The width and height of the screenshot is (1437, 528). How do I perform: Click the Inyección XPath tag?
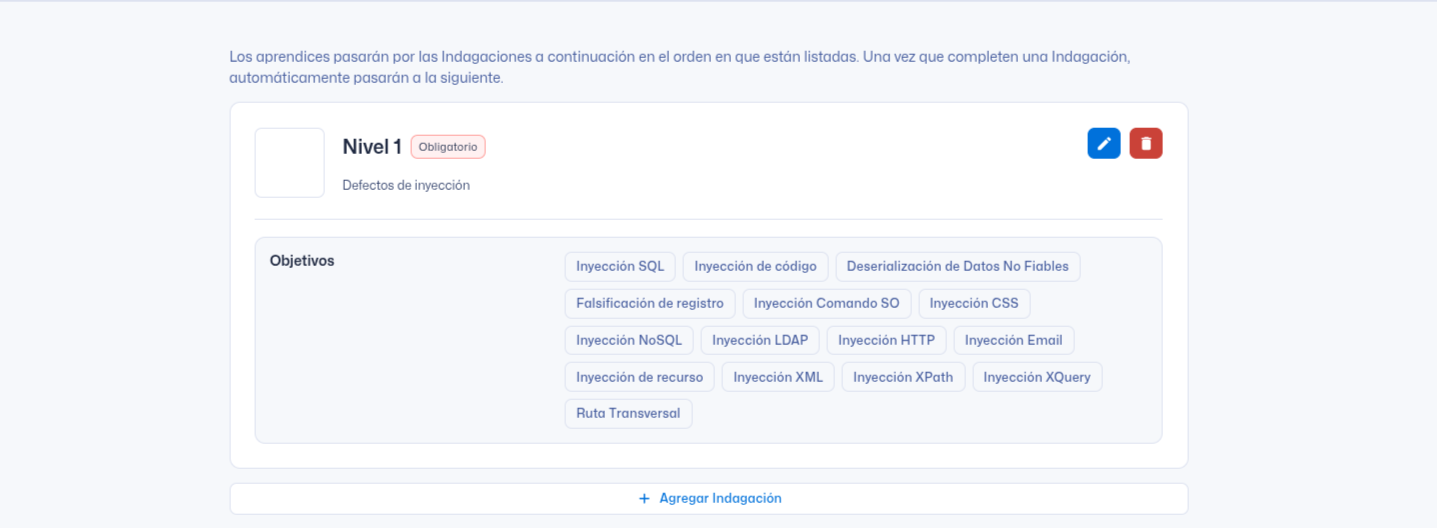pyautogui.click(x=903, y=378)
